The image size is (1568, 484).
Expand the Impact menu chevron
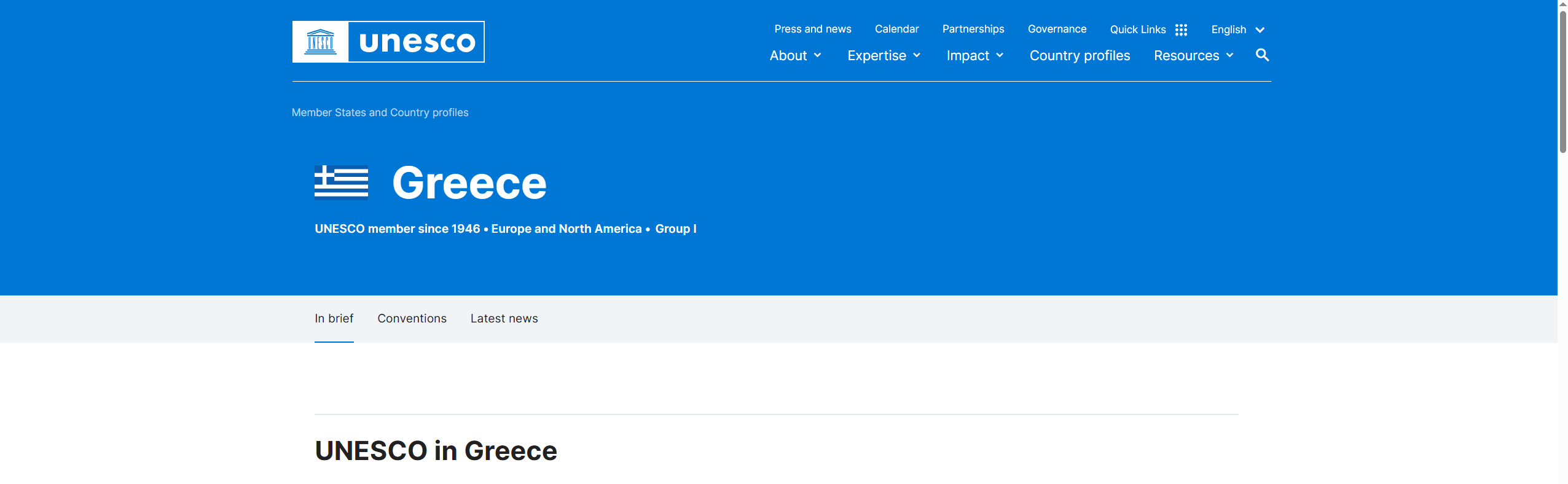pyautogui.click(x=1000, y=55)
